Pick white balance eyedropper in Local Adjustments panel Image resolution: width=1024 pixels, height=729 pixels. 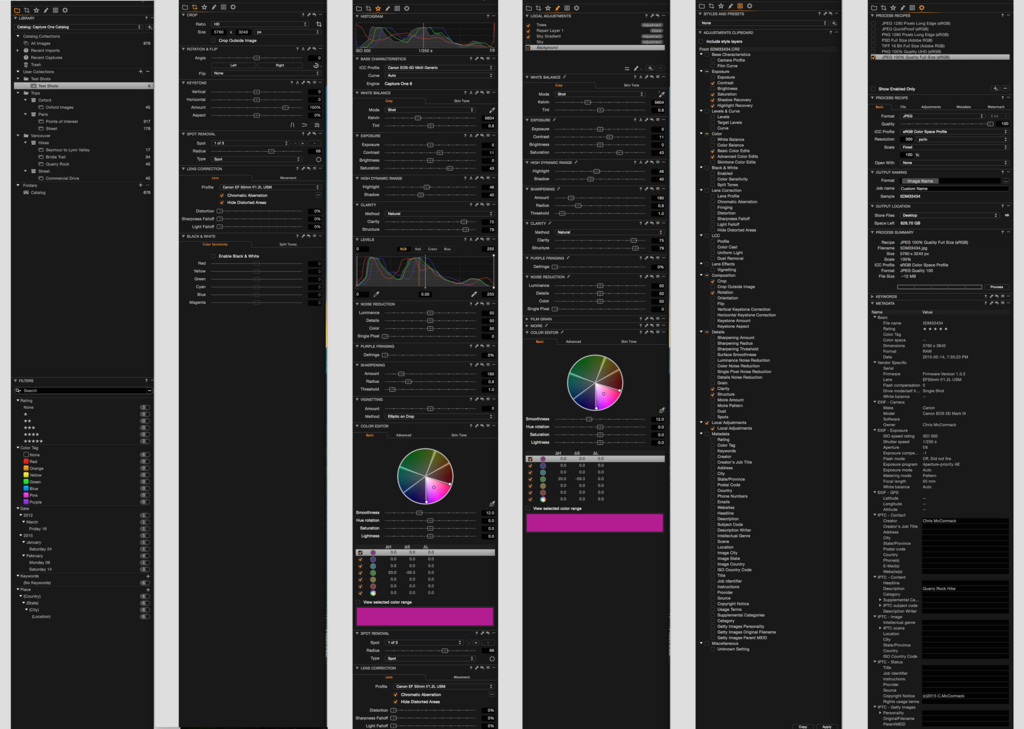(x=662, y=94)
